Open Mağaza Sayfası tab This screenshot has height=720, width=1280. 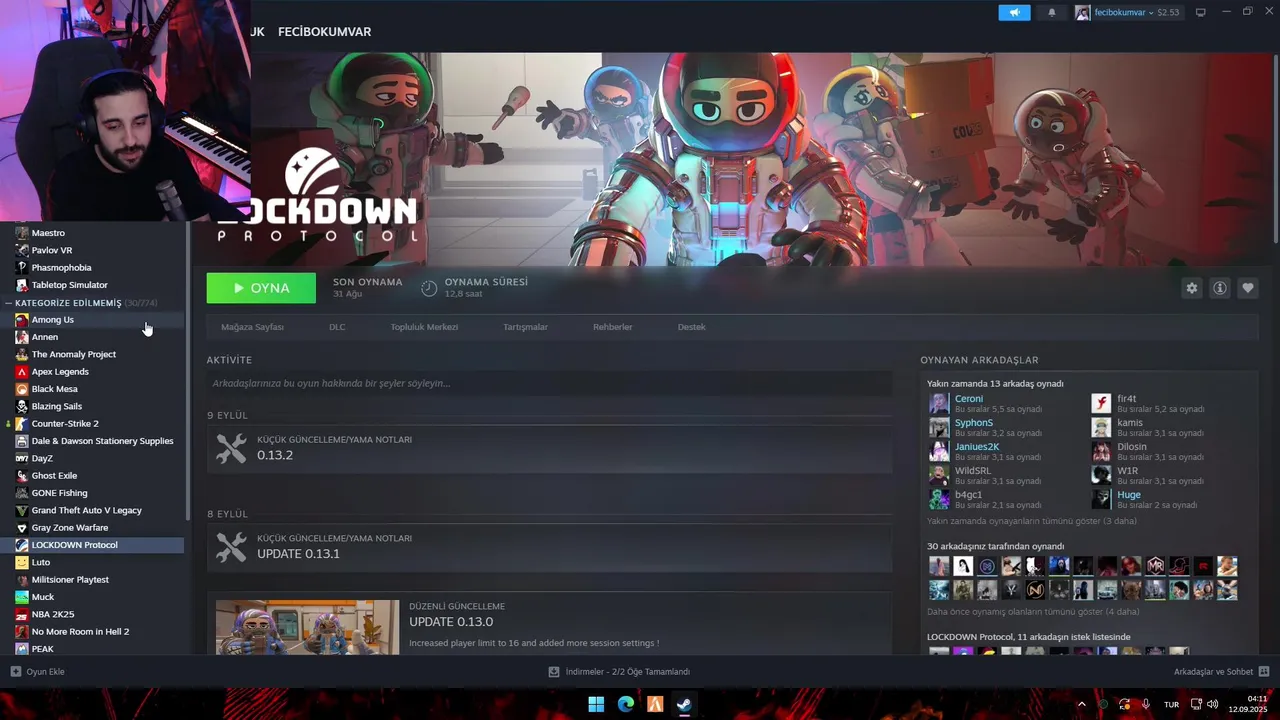[x=252, y=327]
